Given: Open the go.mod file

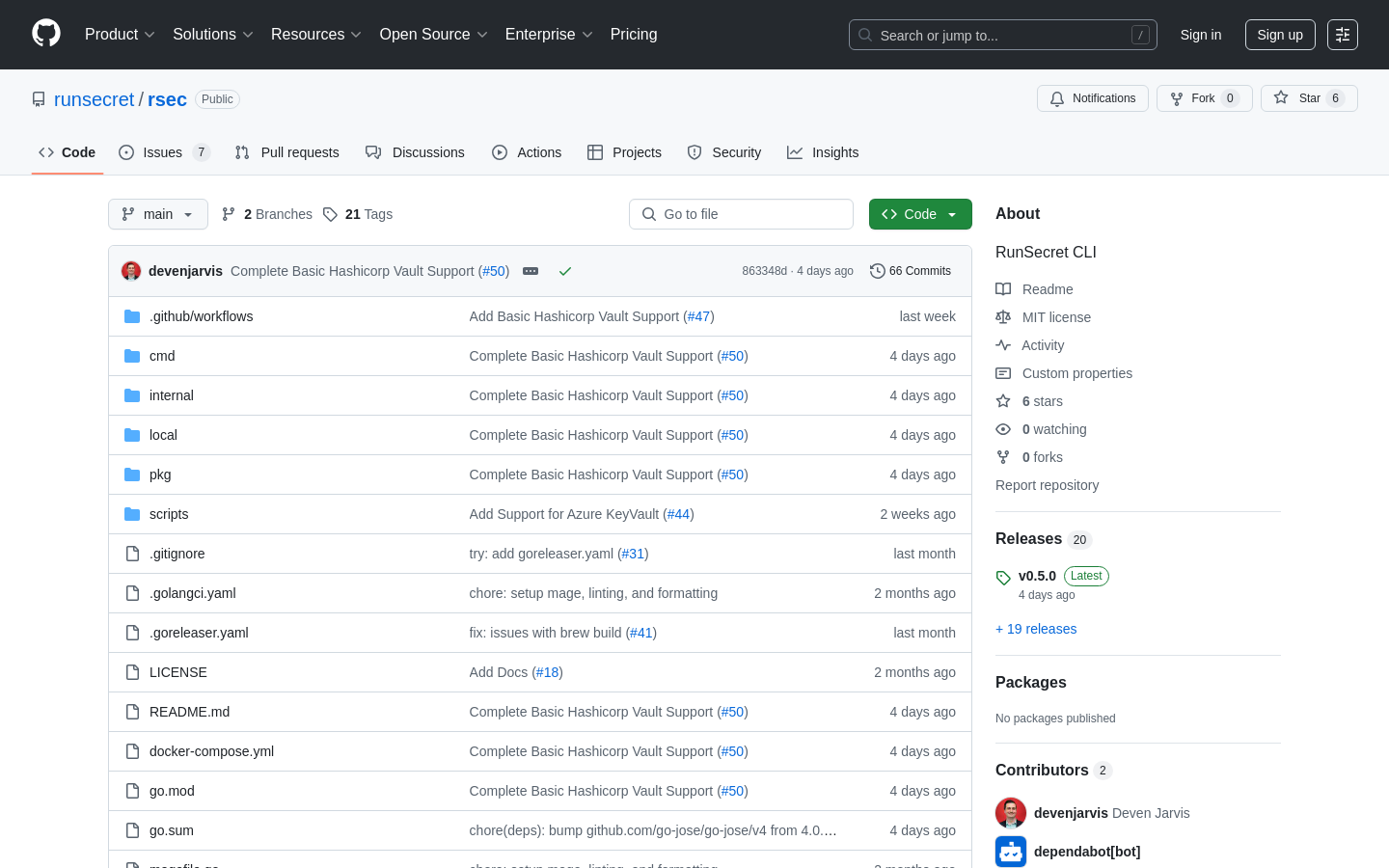Looking at the screenshot, I should (172, 791).
